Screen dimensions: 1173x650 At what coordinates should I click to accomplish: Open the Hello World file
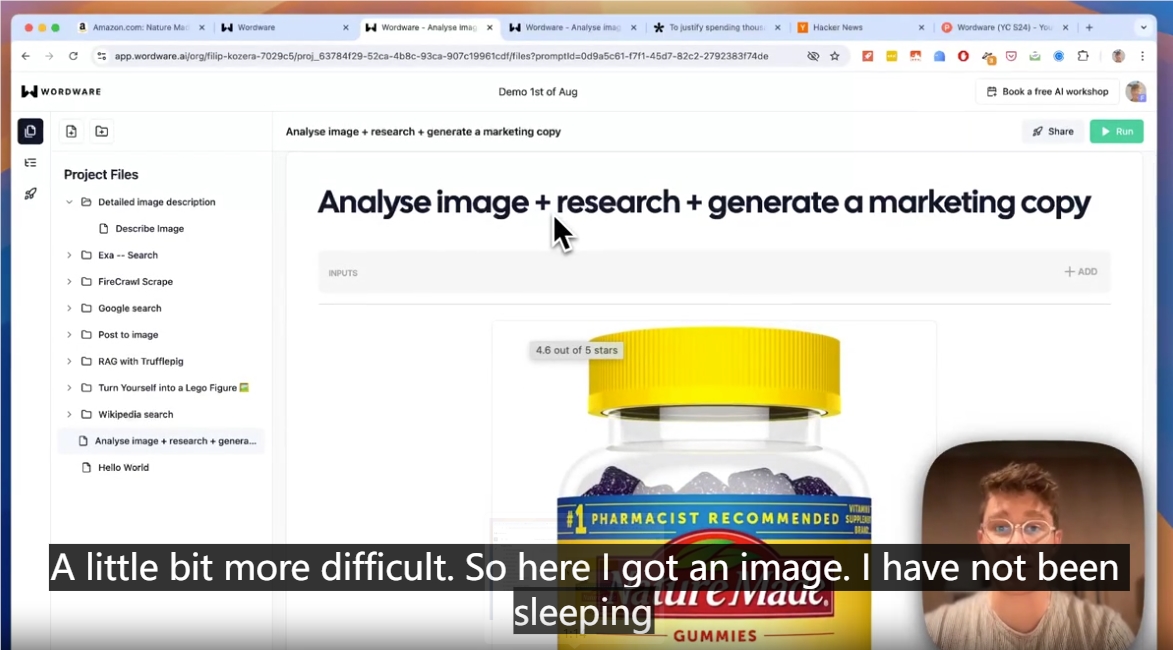[123, 467]
